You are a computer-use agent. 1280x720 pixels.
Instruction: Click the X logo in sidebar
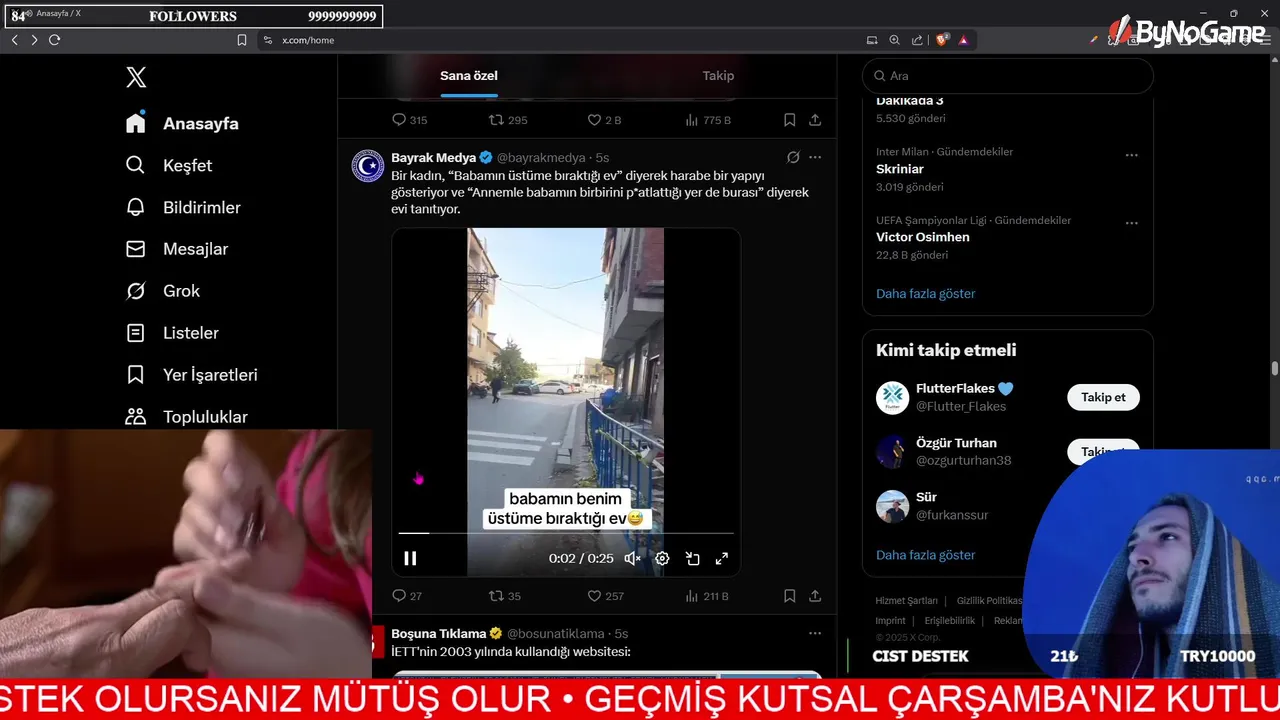click(x=136, y=77)
